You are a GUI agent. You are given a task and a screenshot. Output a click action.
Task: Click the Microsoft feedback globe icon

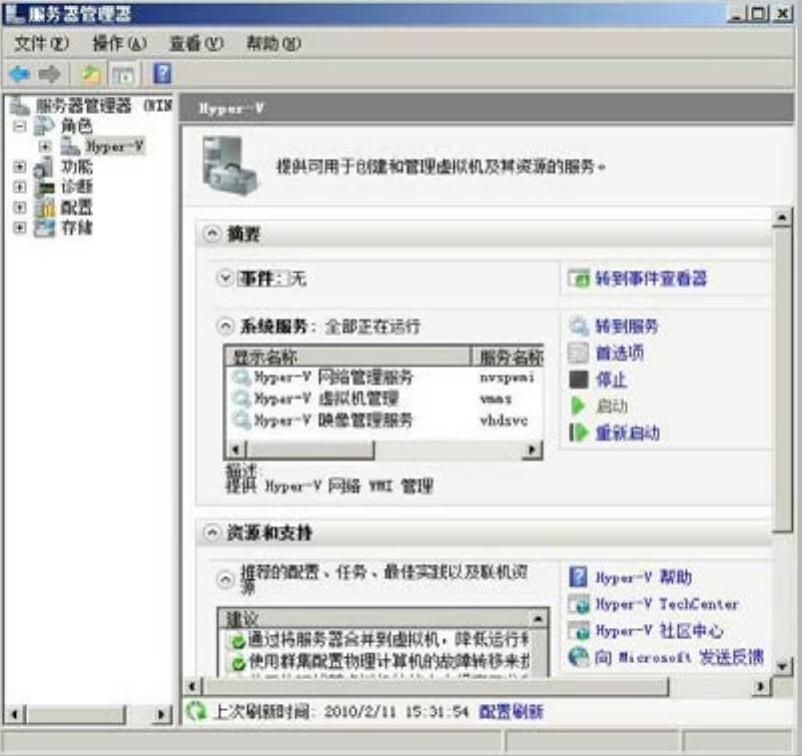(578, 657)
